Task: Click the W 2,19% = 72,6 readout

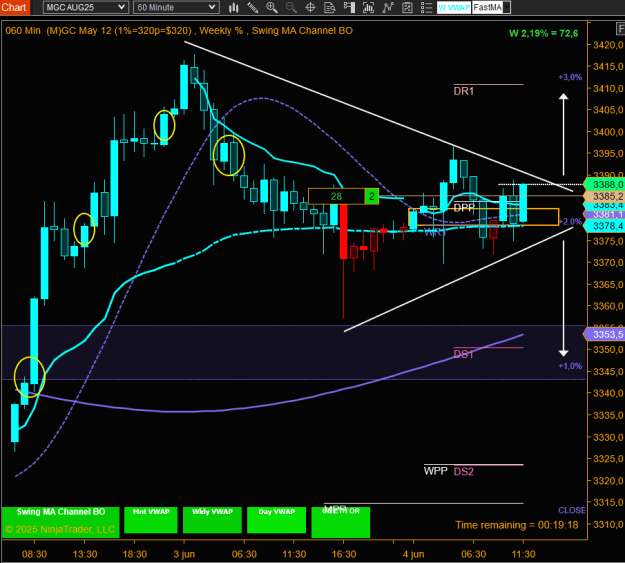Action: (543, 33)
